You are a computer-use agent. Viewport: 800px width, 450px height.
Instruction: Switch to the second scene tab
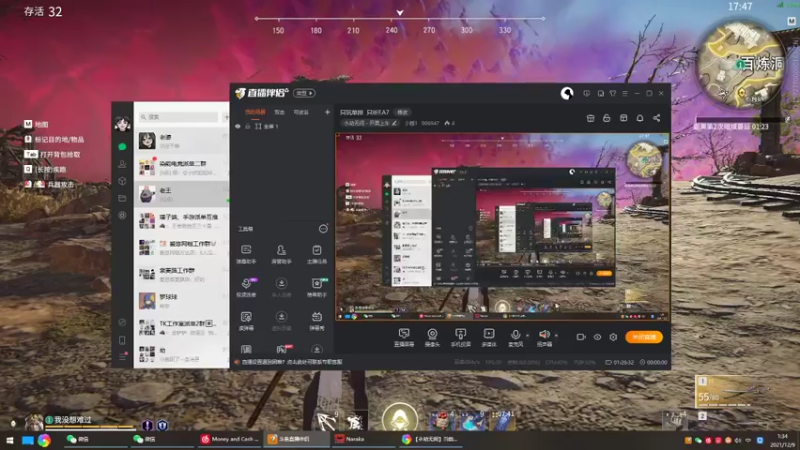[280, 112]
